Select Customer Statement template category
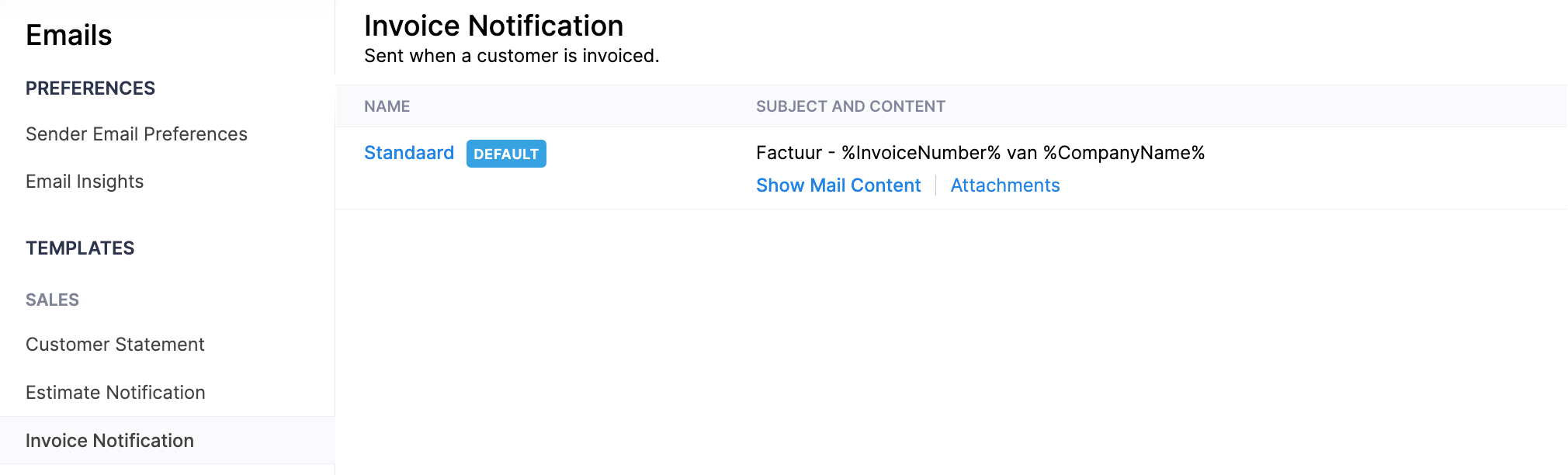1568x475 pixels. tap(115, 345)
